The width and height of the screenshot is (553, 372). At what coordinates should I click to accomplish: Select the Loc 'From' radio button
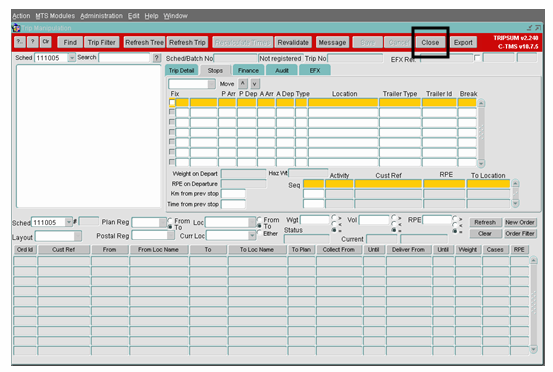[259, 219]
